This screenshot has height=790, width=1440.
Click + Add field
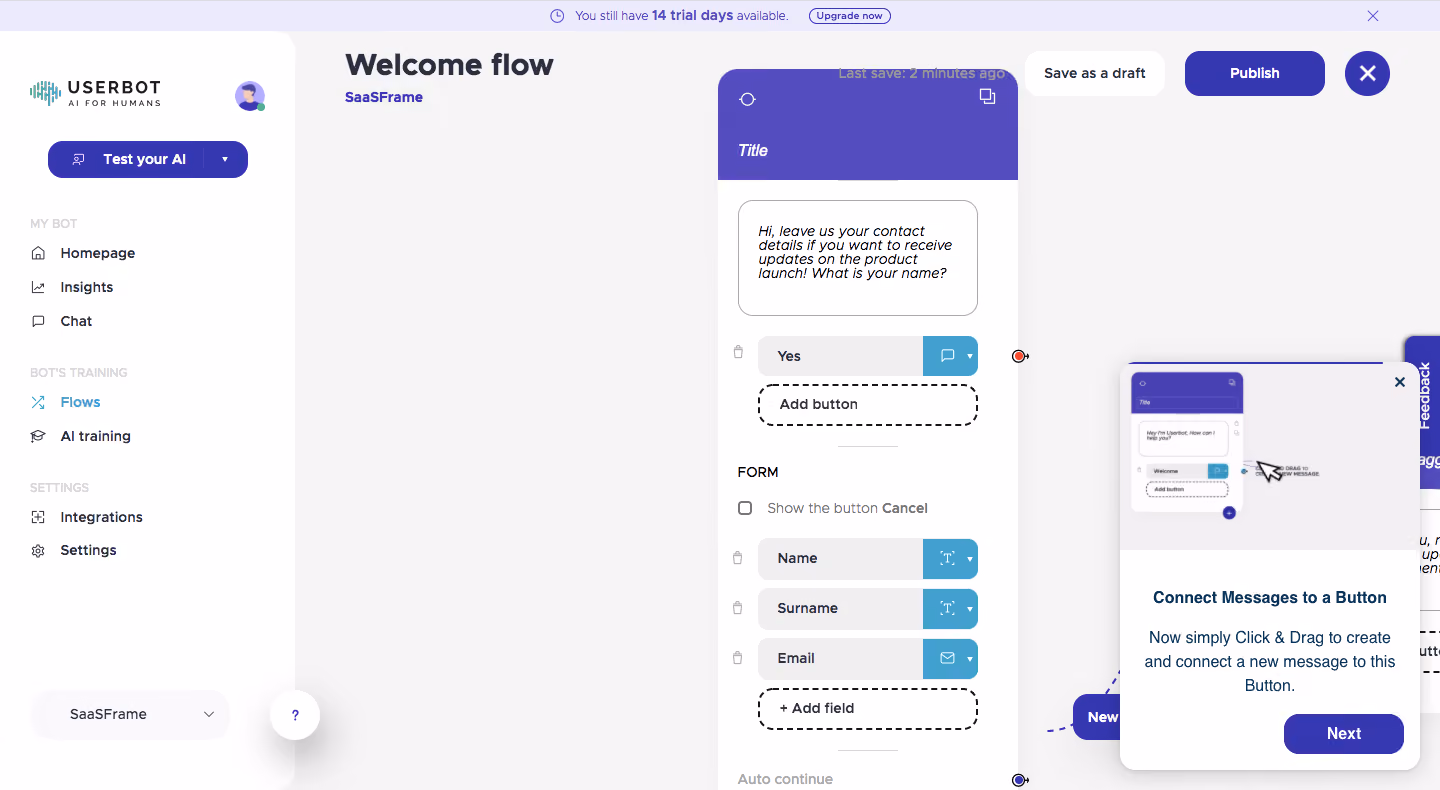pos(868,709)
